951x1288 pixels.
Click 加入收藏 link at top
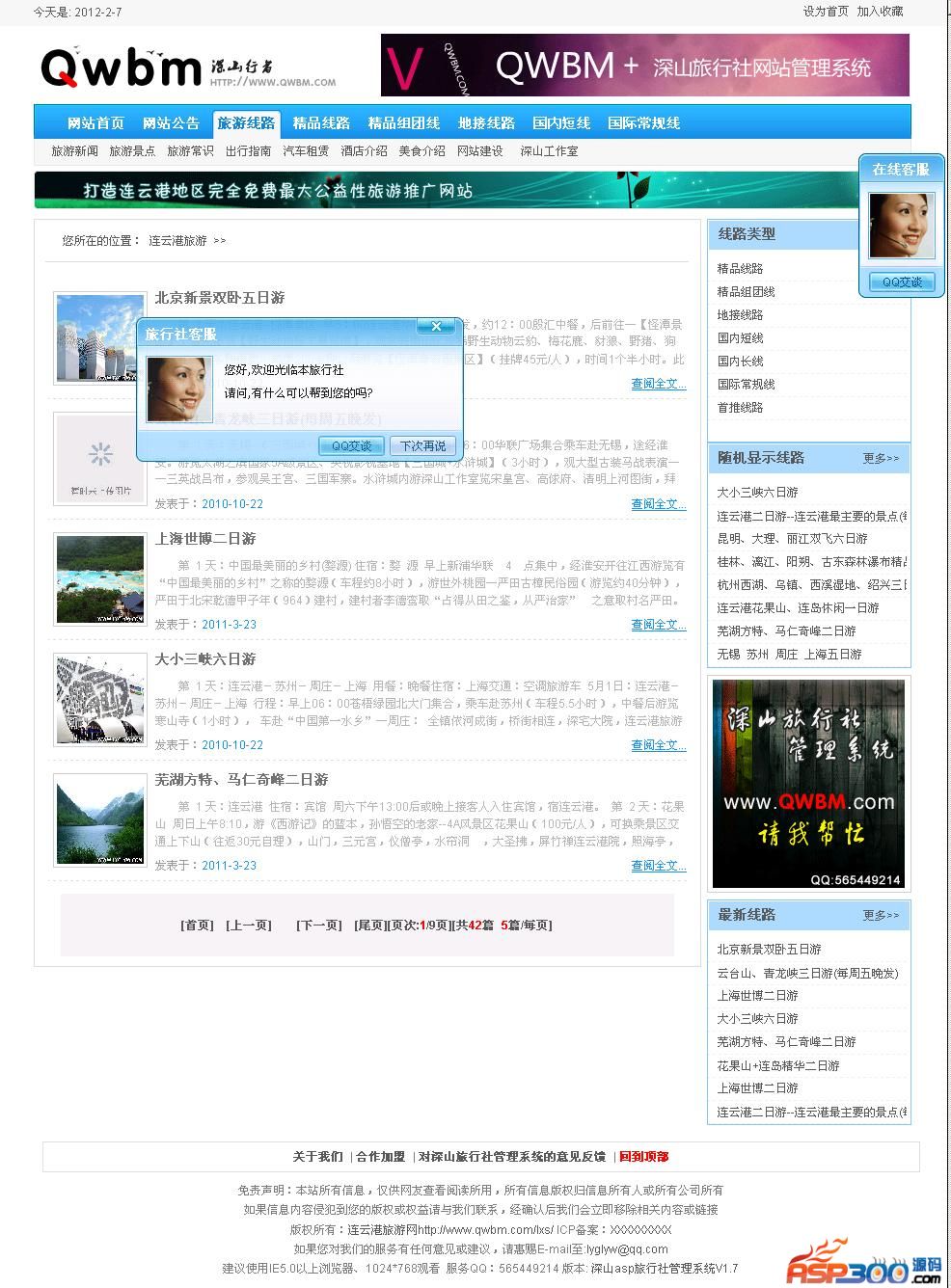(x=880, y=12)
